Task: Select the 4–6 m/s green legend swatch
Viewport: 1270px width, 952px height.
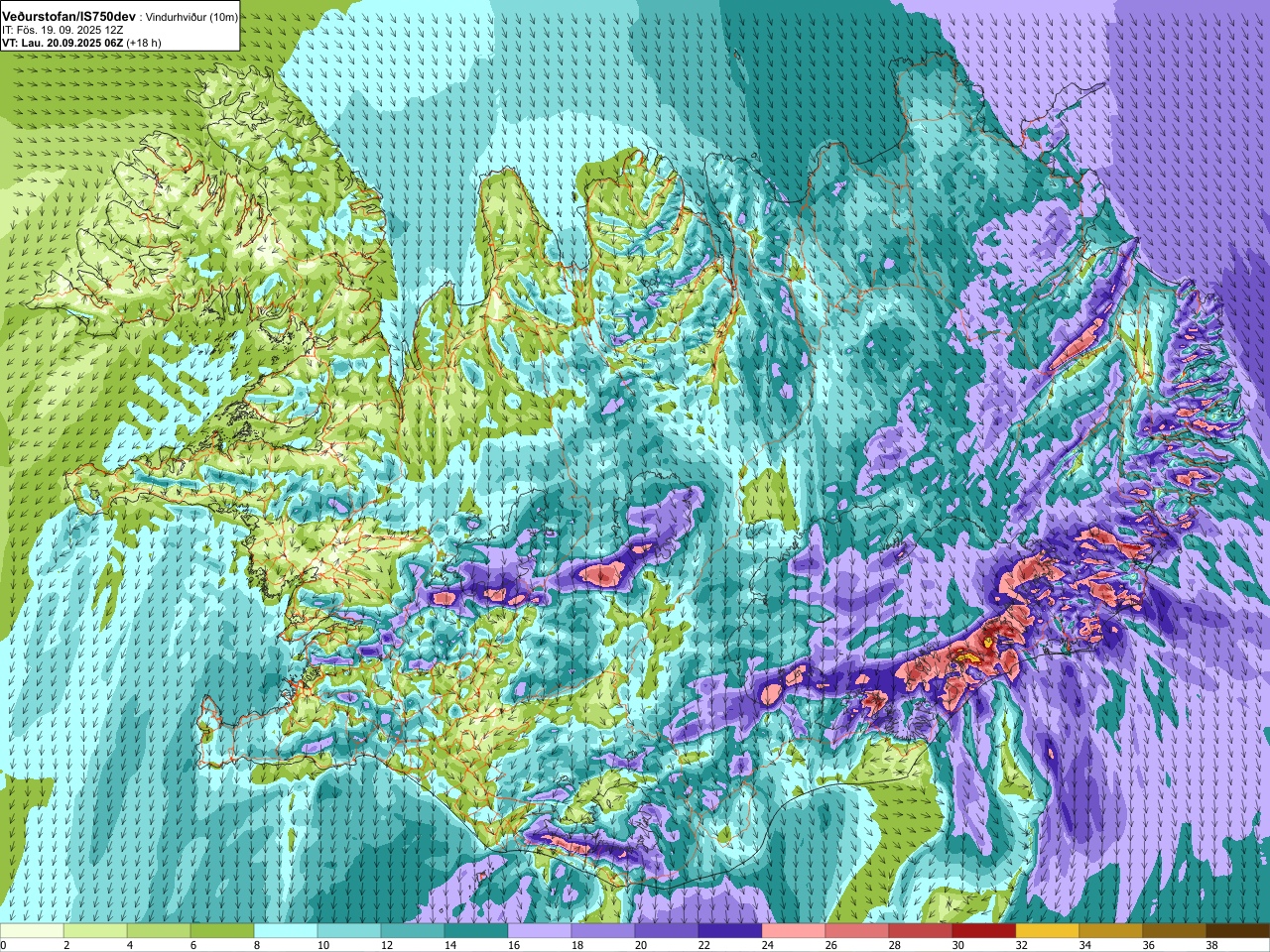Action: tap(159, 931)
